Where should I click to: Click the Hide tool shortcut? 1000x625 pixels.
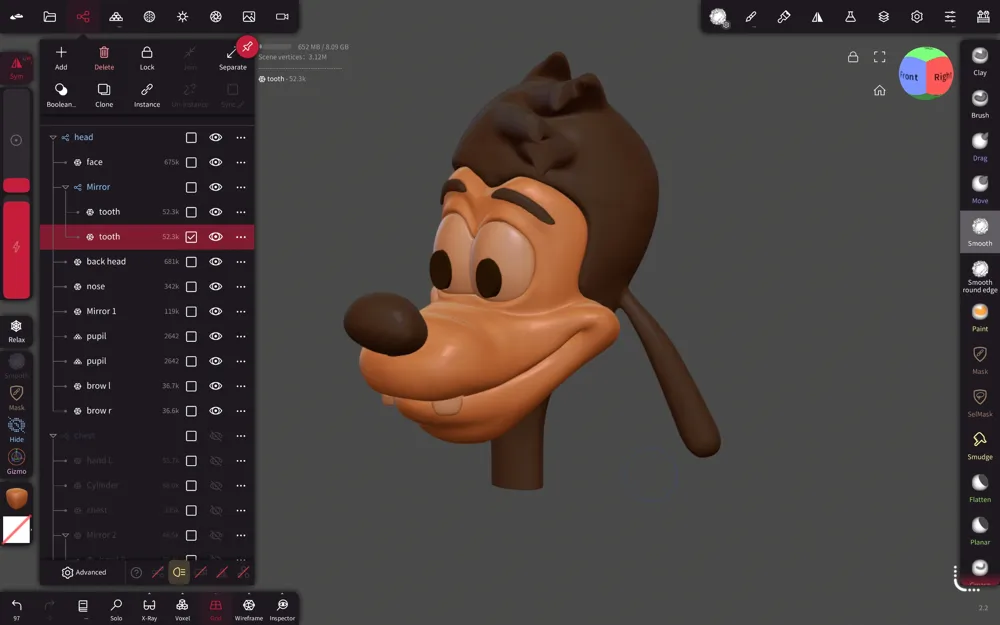click(x=17, y=430)
